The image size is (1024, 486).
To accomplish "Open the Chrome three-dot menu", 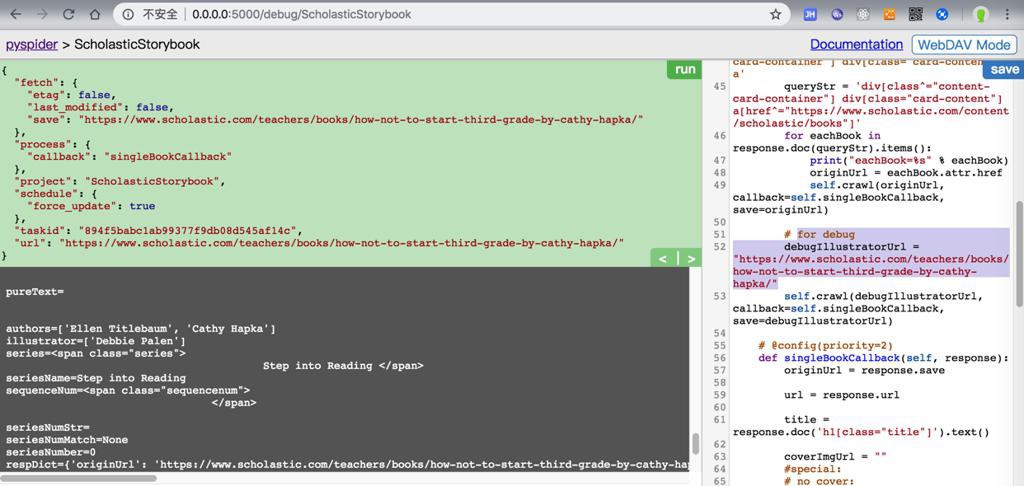I will (x=1008, y=14).
